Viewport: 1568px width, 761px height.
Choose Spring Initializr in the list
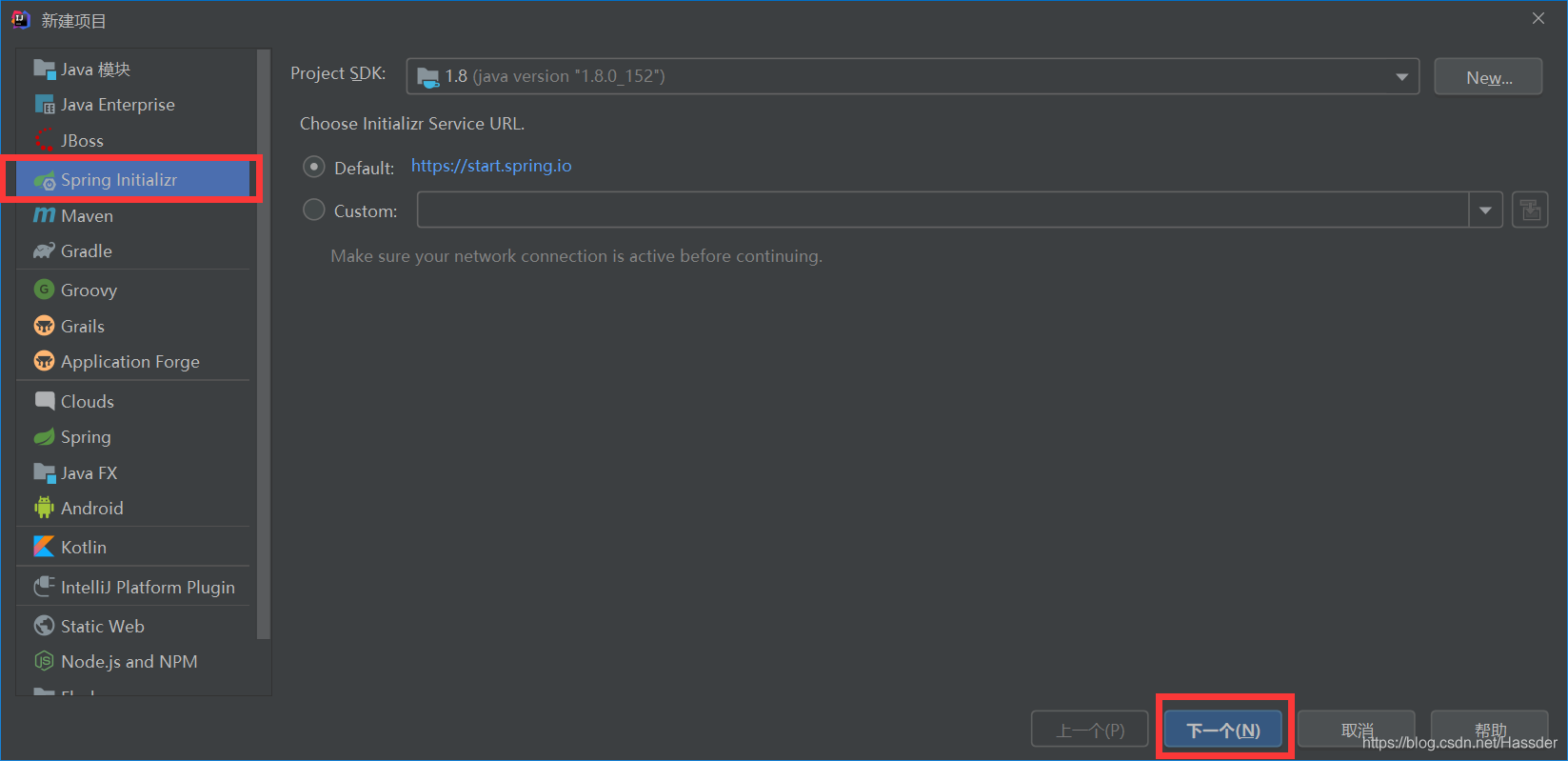(133, 180)
